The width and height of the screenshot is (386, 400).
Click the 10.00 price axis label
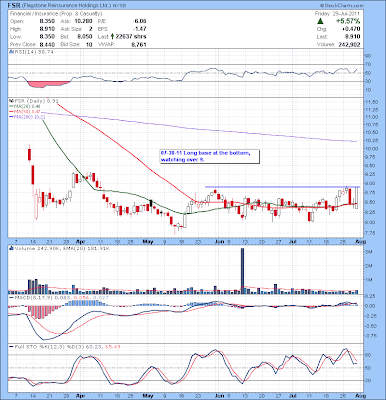coord(373,148)
